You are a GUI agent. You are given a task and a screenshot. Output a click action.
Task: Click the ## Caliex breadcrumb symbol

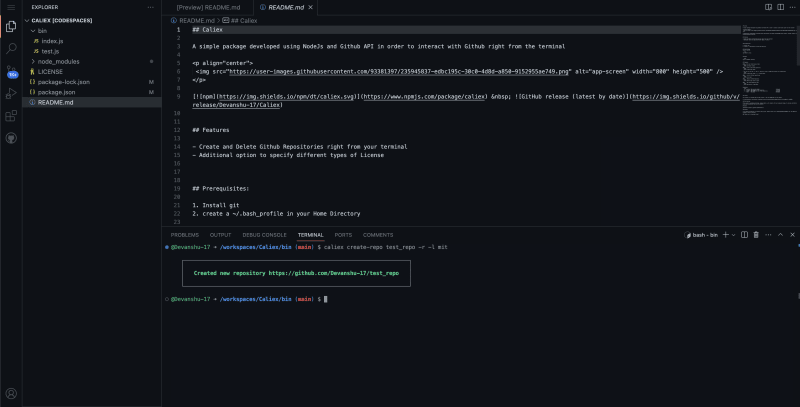[244, 20]
